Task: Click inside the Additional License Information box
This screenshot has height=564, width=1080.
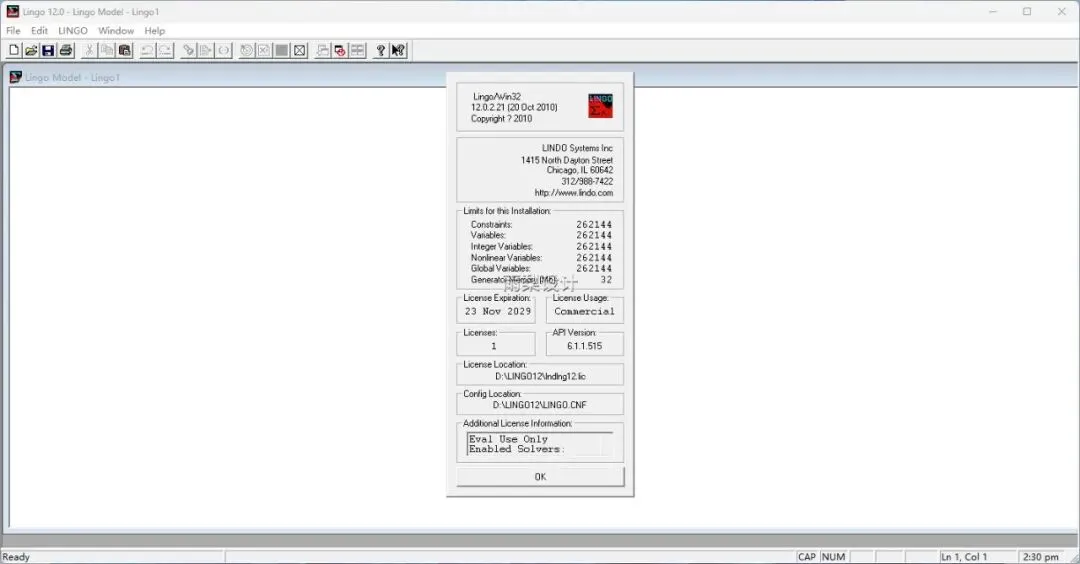Action: point(540,443)
